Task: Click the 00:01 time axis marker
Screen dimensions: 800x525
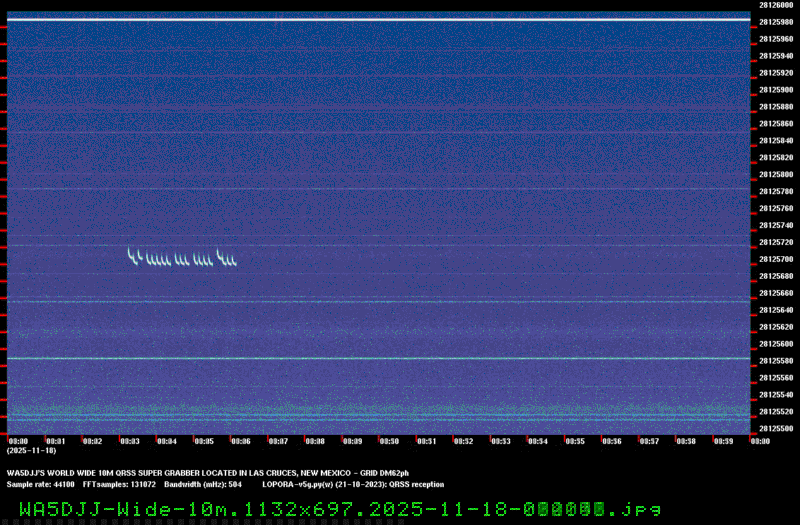Action: click(56, 441)
